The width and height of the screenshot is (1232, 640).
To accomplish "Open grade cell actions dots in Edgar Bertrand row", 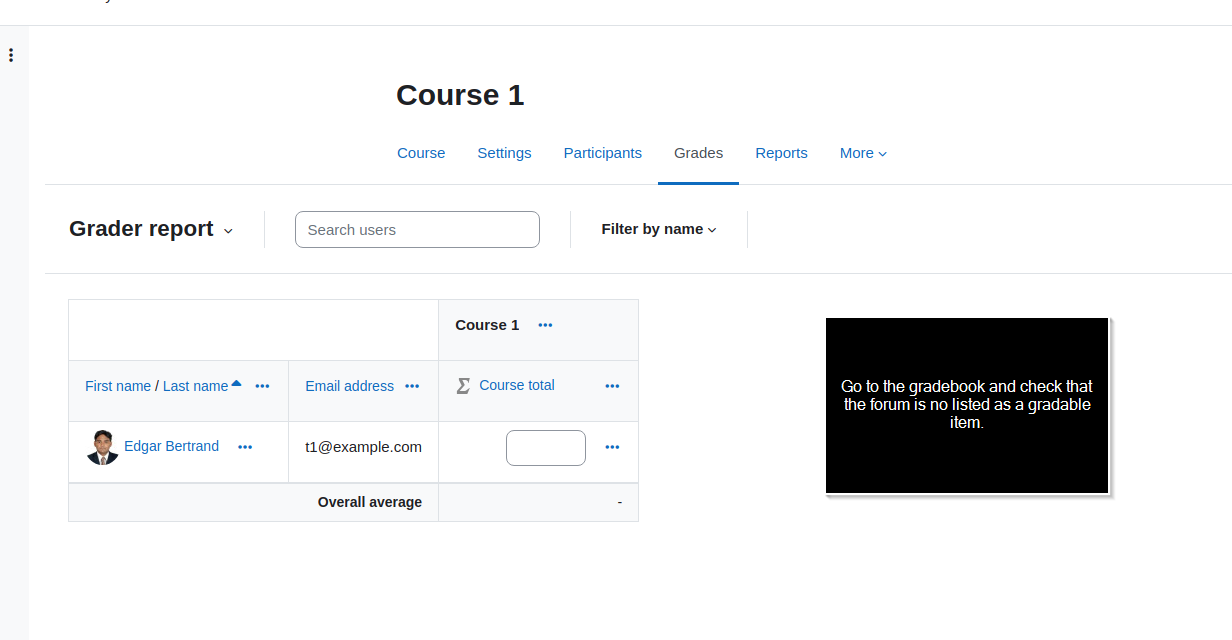I will pos(613,447).
